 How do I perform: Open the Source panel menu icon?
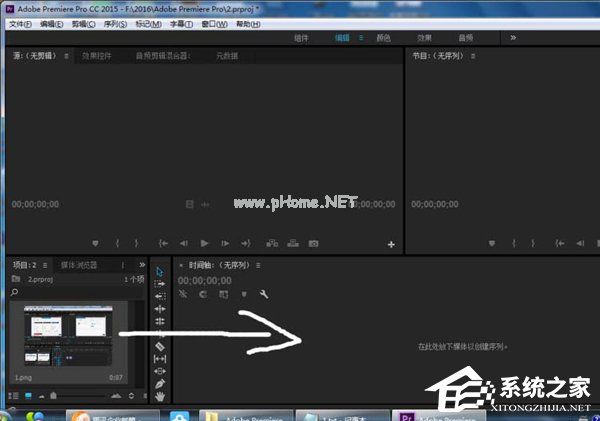point(67,56)
